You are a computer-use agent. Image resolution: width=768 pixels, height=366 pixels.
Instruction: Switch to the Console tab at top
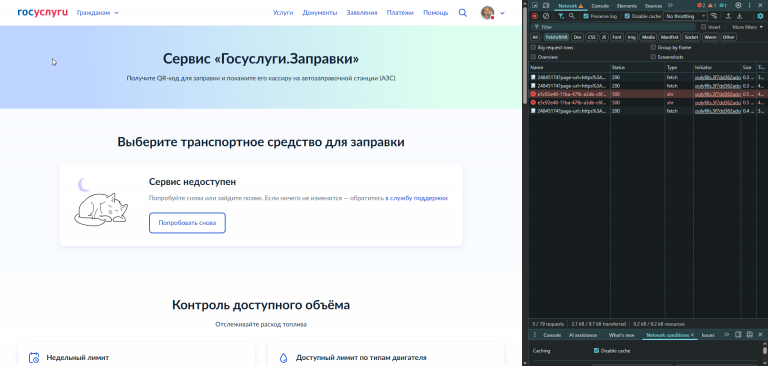(x=600, y=6)
